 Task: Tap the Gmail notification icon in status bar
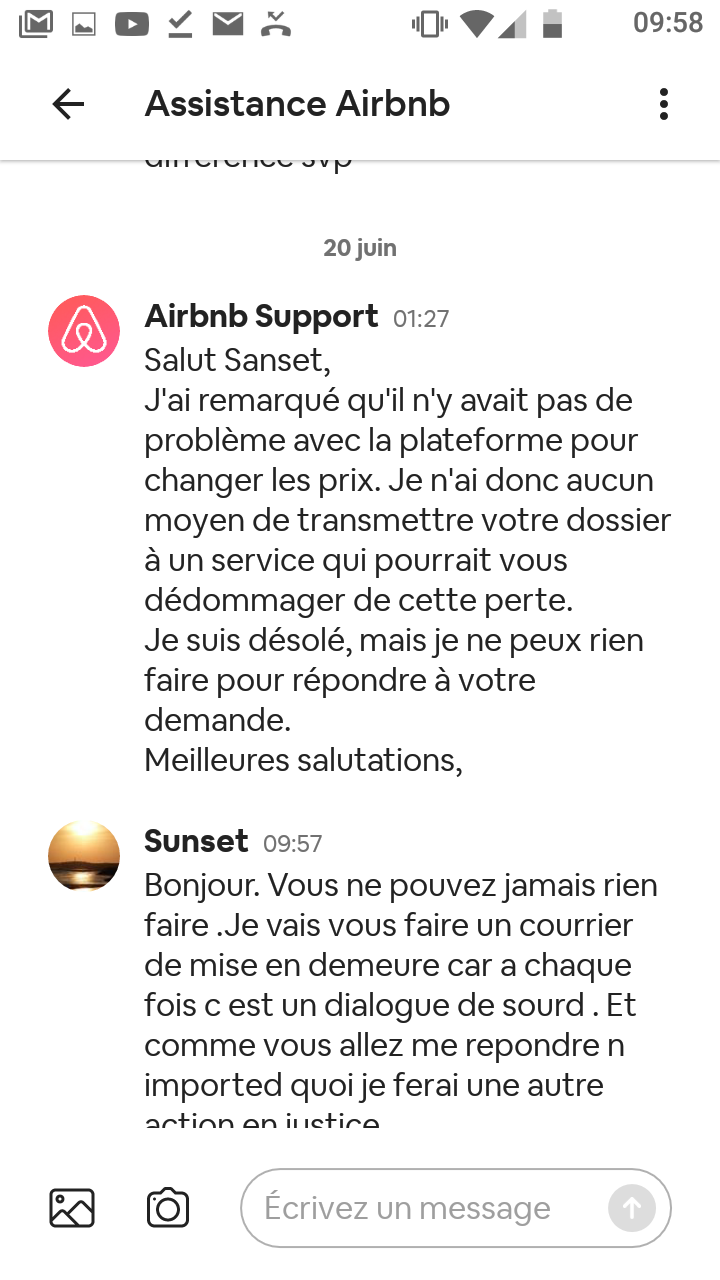point(36,24)
